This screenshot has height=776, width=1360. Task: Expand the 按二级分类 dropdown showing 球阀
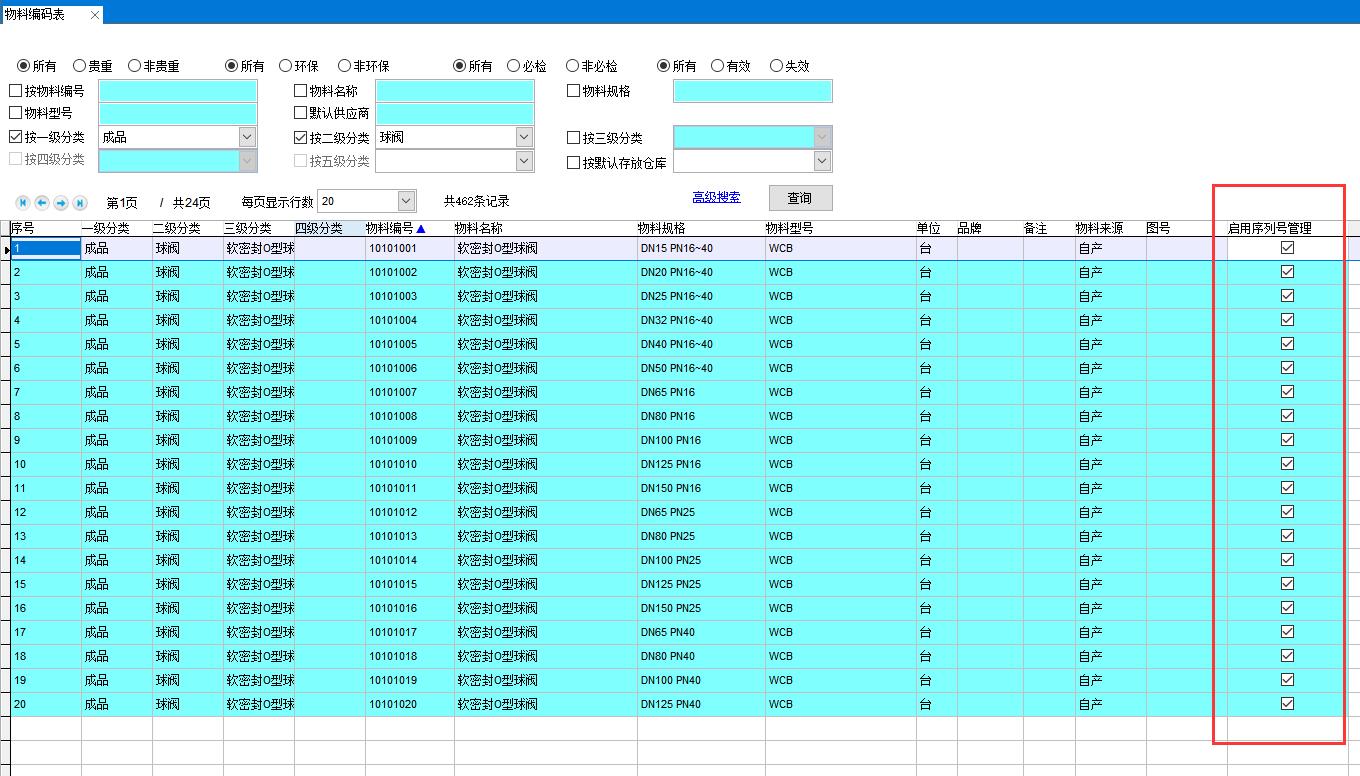(x=524, y=138)
